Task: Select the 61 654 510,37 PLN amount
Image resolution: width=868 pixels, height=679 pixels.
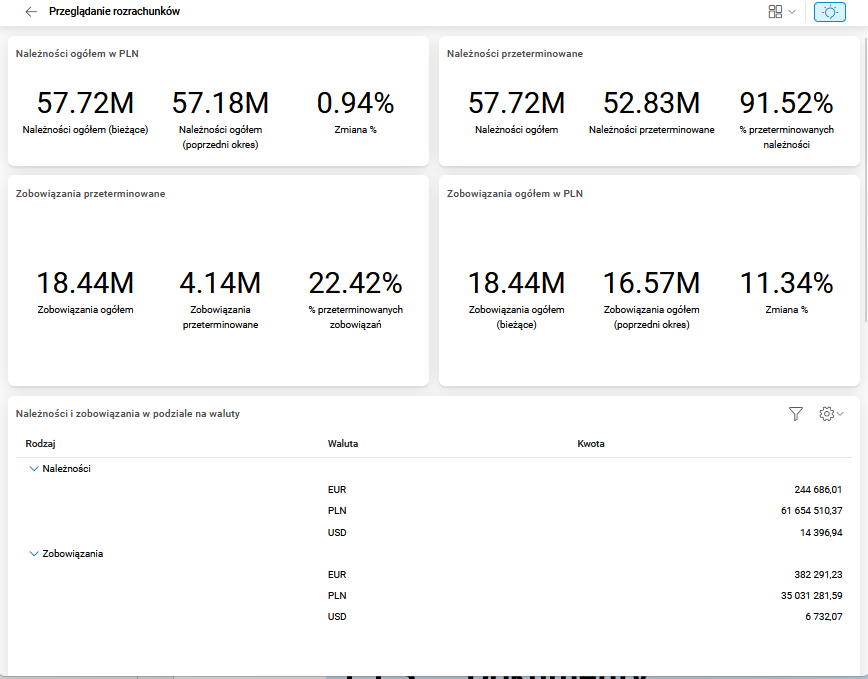Action: tap(812, 511)
